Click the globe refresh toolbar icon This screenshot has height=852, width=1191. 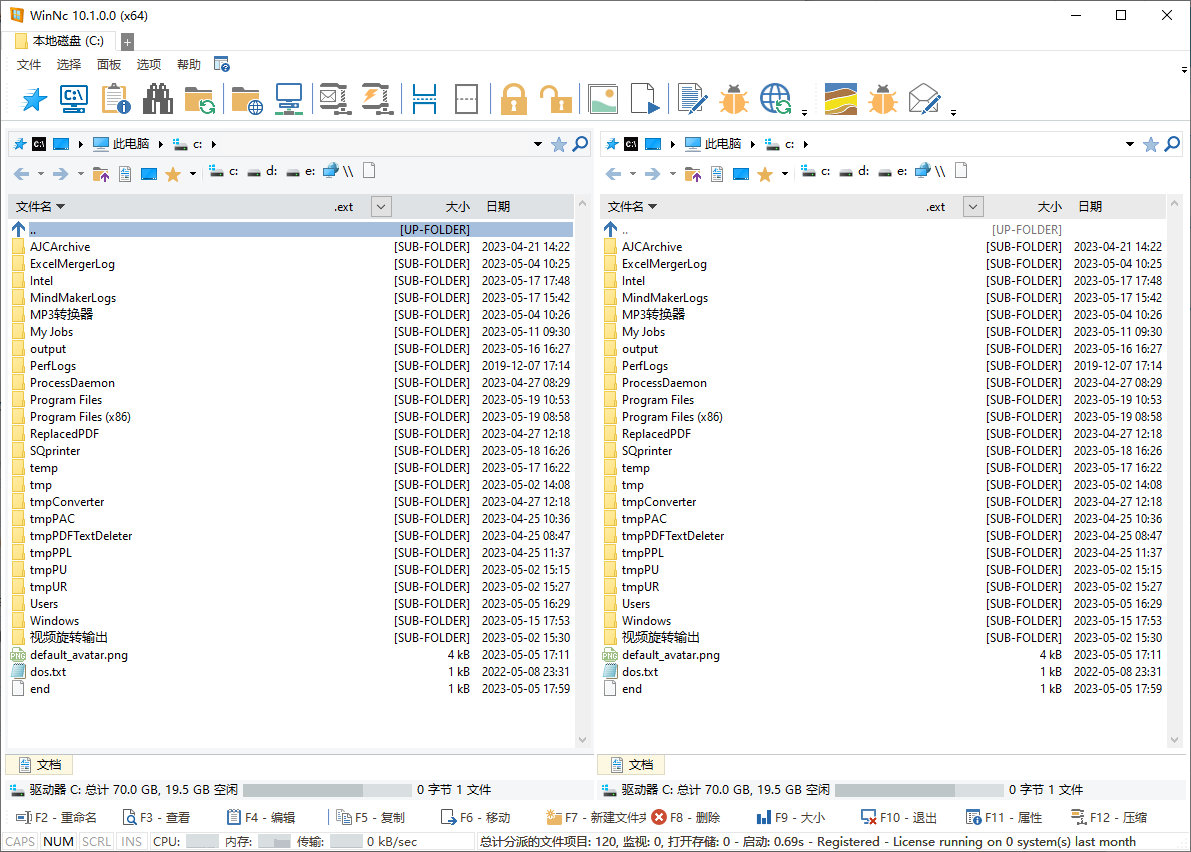pyautogui.click(x=776, y=99)
